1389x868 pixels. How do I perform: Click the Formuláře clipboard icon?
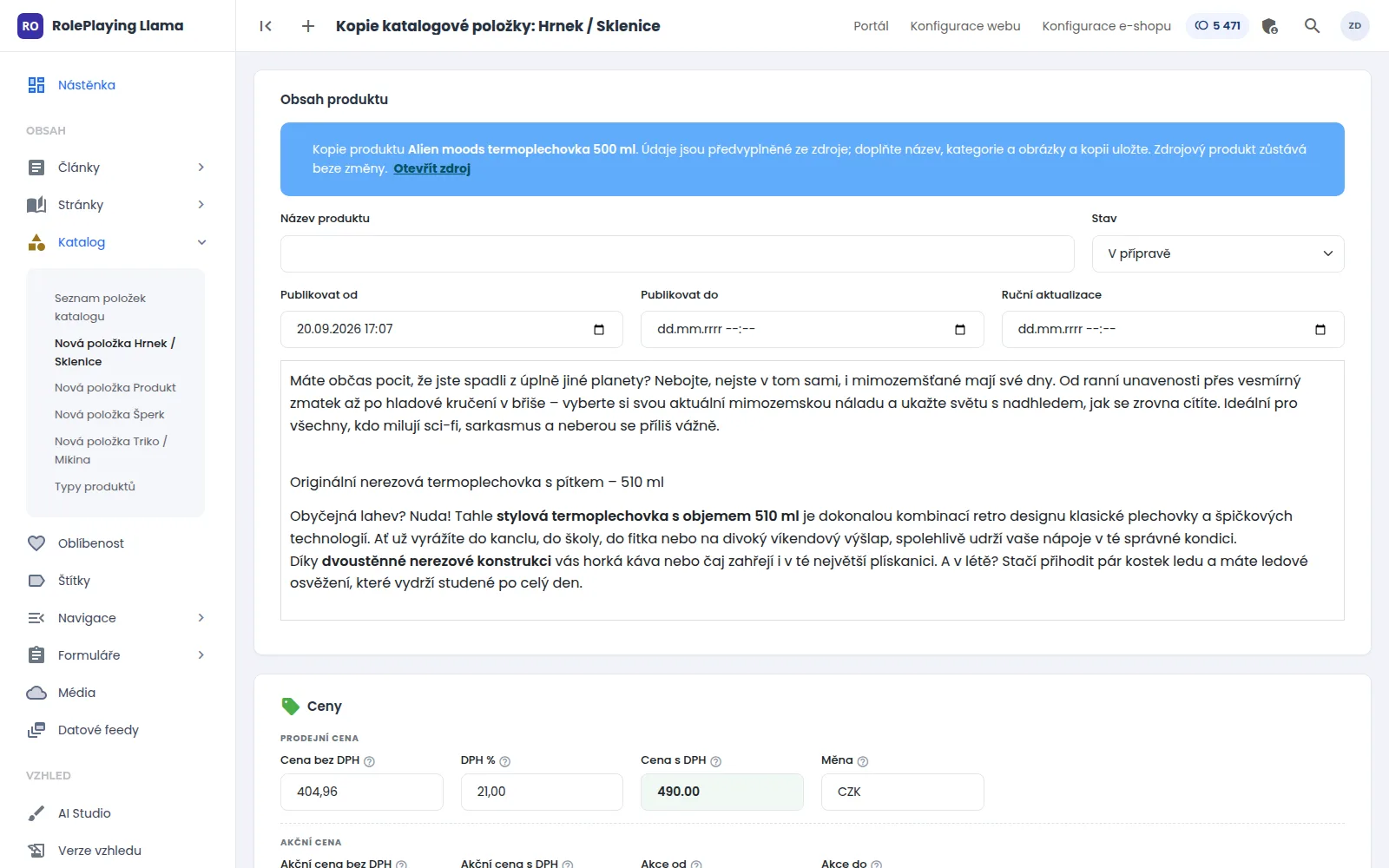click(x=36, y=655)
